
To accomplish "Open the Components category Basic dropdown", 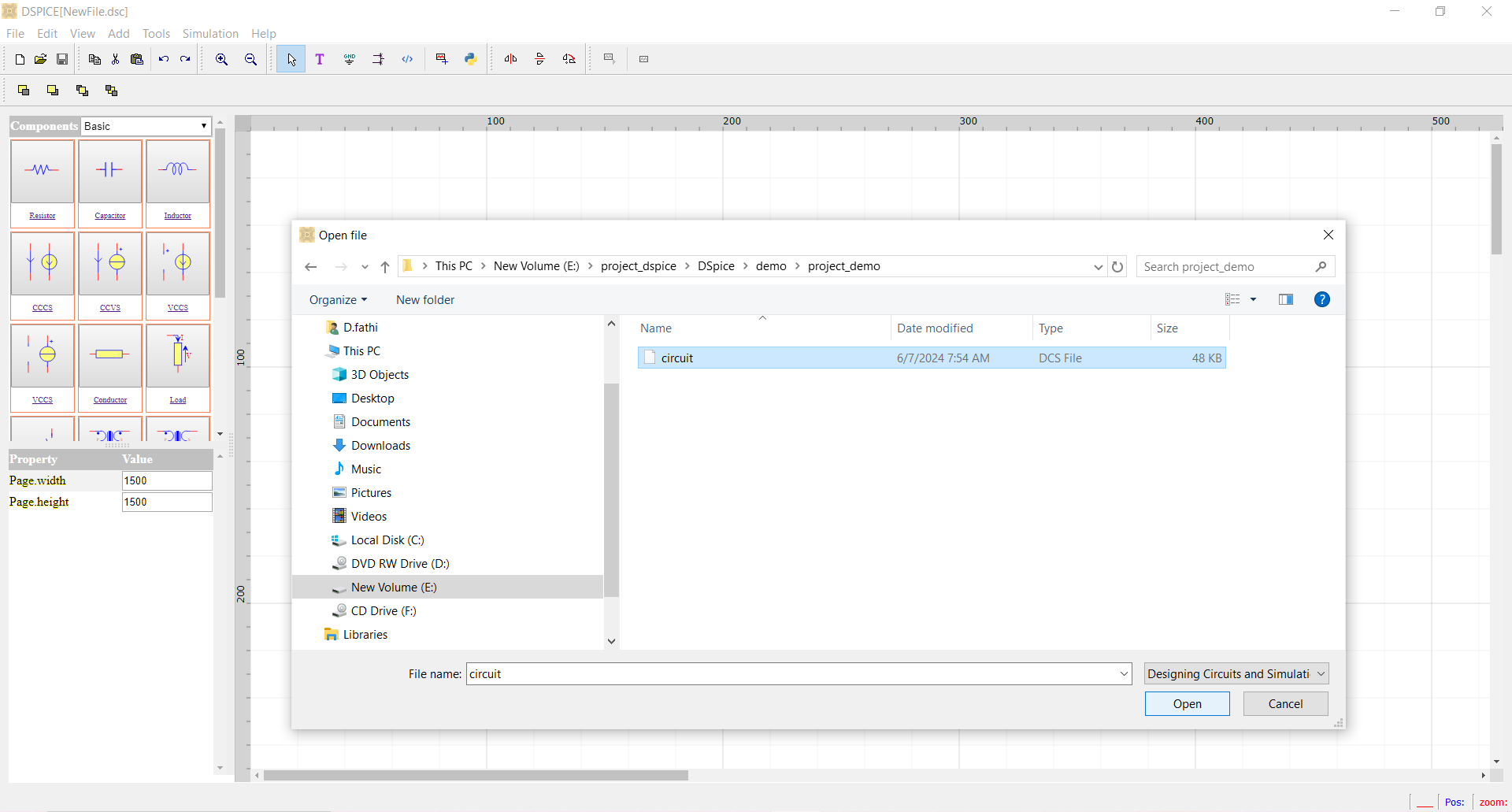I will click(146, 126).
